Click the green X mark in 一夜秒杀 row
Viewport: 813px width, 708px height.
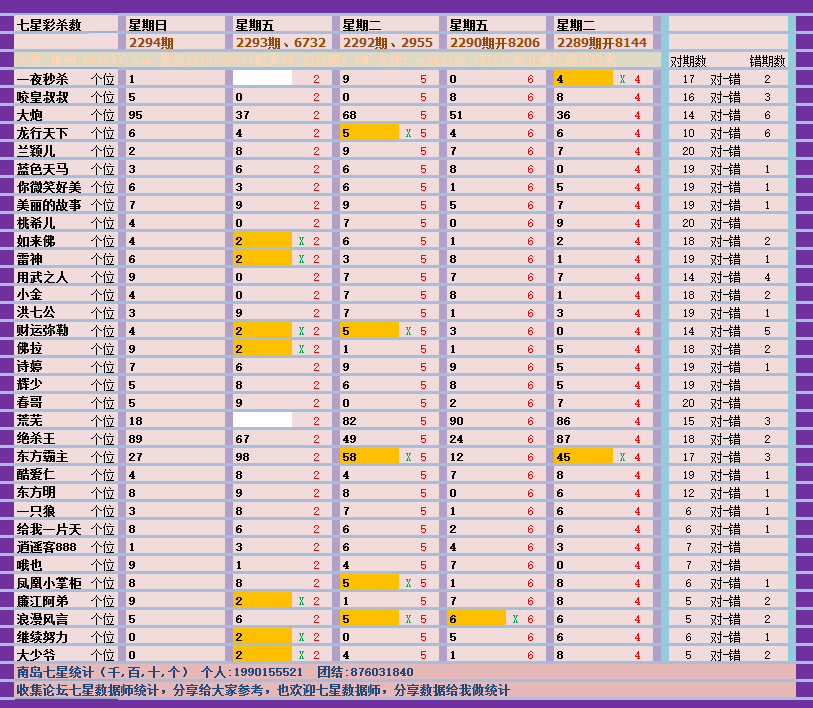(622, 79)
